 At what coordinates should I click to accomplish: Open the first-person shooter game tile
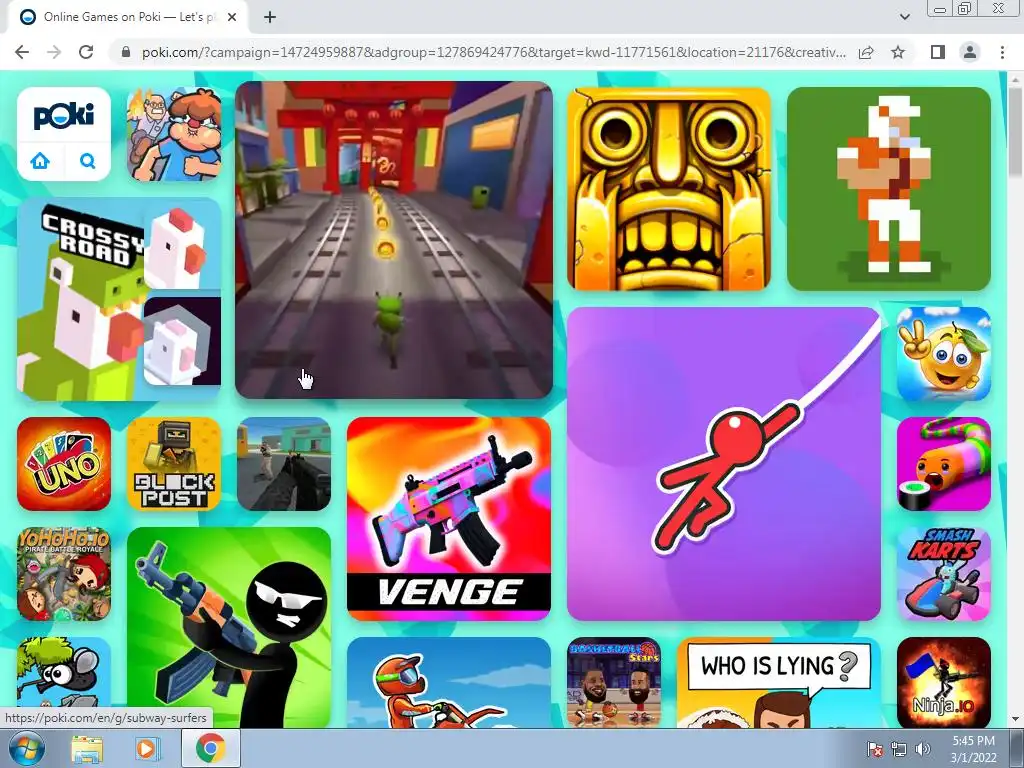click(284, 464)
